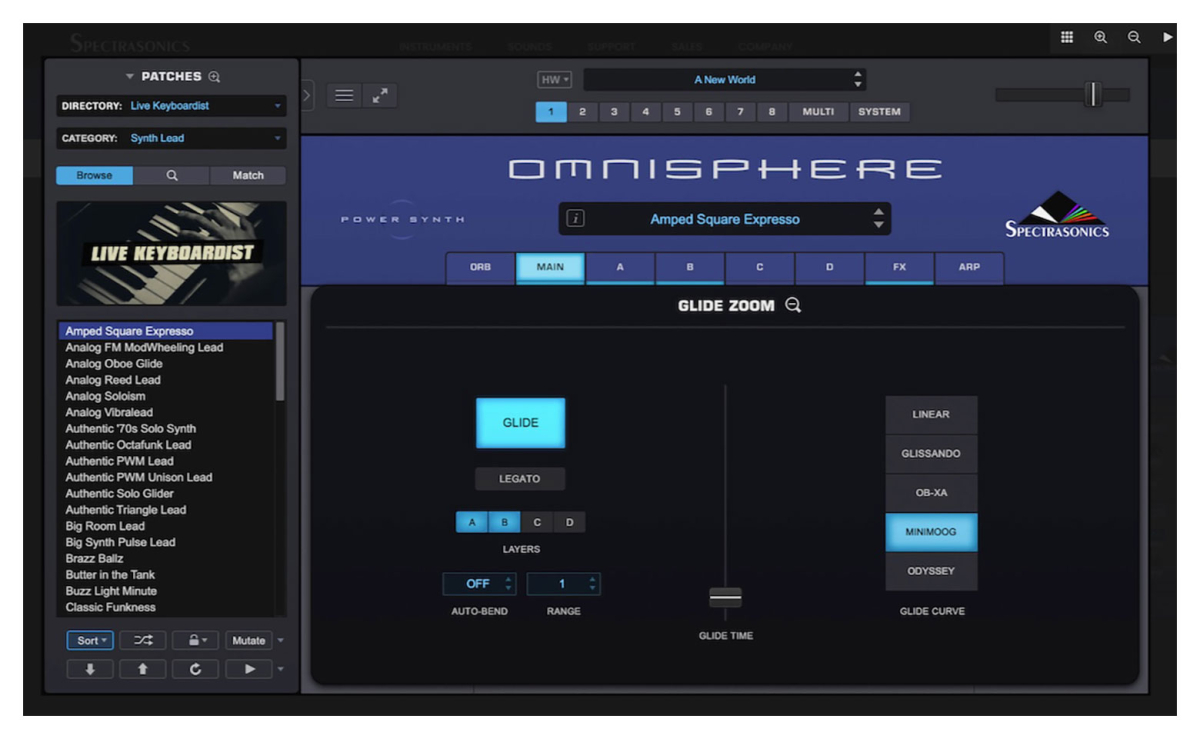
Task: Toggle layer C for glide
Action: click(537, 522)
